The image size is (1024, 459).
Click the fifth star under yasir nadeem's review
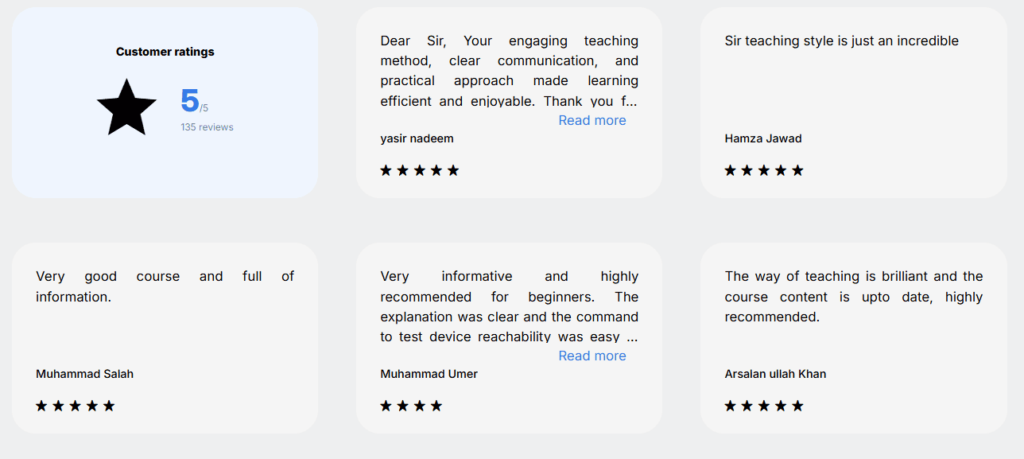coord(453,170)
